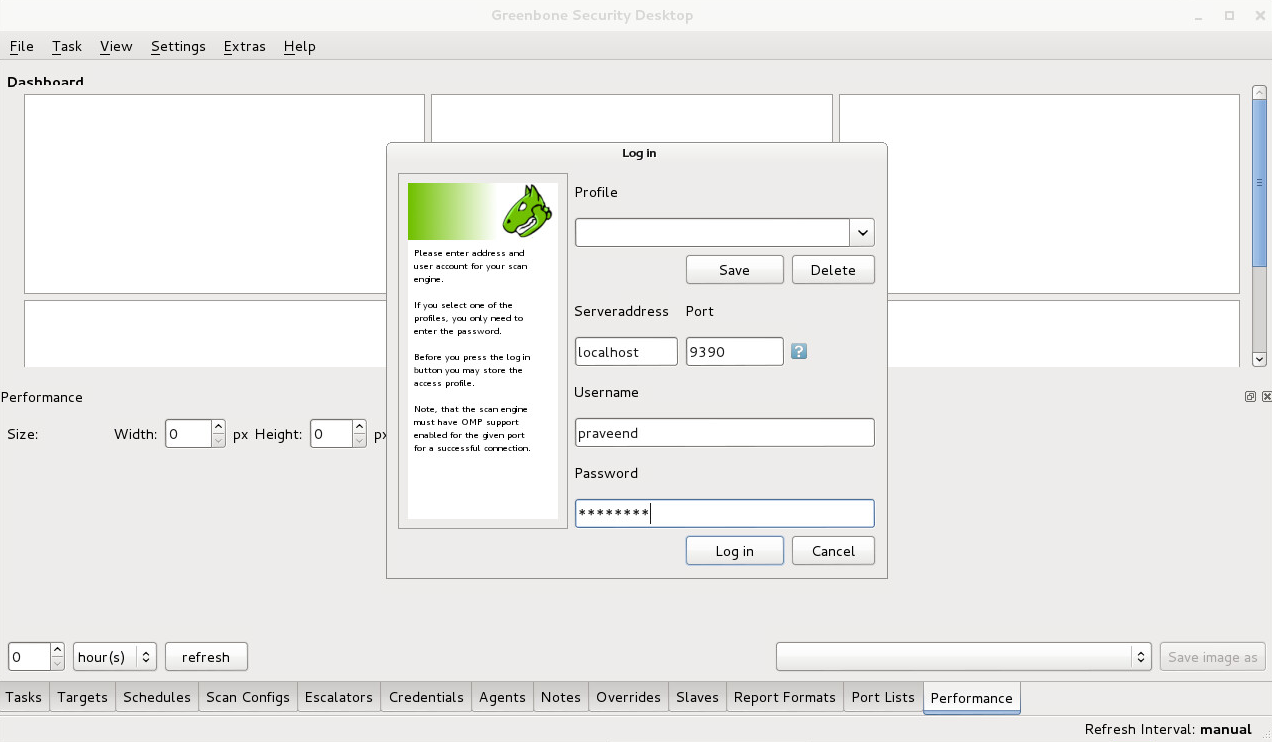Open the Settings menu
1272x742 pixels.
point(178,46)
